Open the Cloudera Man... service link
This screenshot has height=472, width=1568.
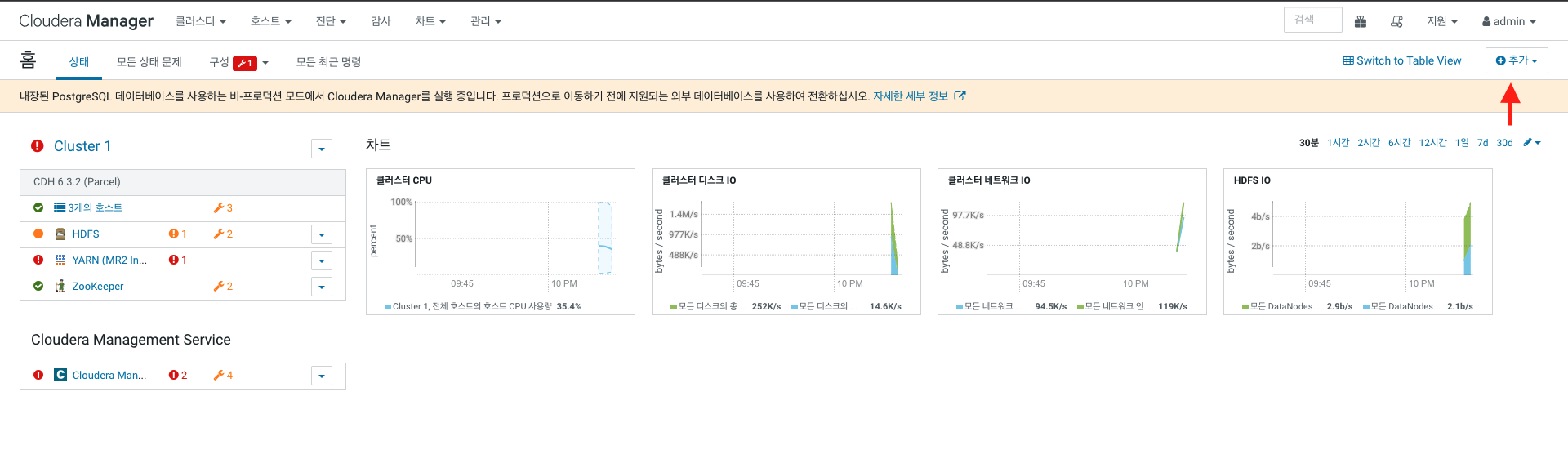[109, 376]
